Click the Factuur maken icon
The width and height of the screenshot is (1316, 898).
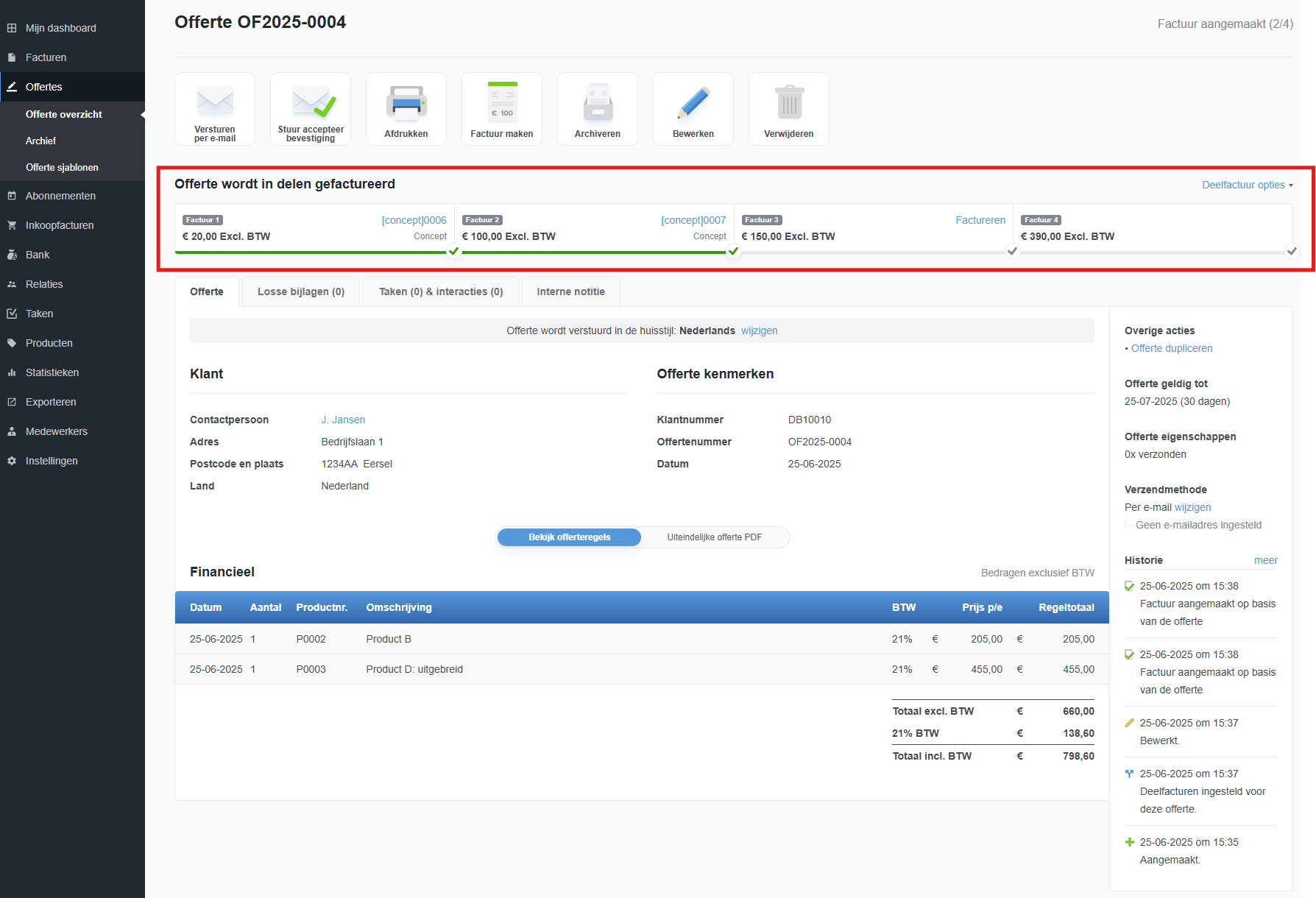click(x=502, y=103)
